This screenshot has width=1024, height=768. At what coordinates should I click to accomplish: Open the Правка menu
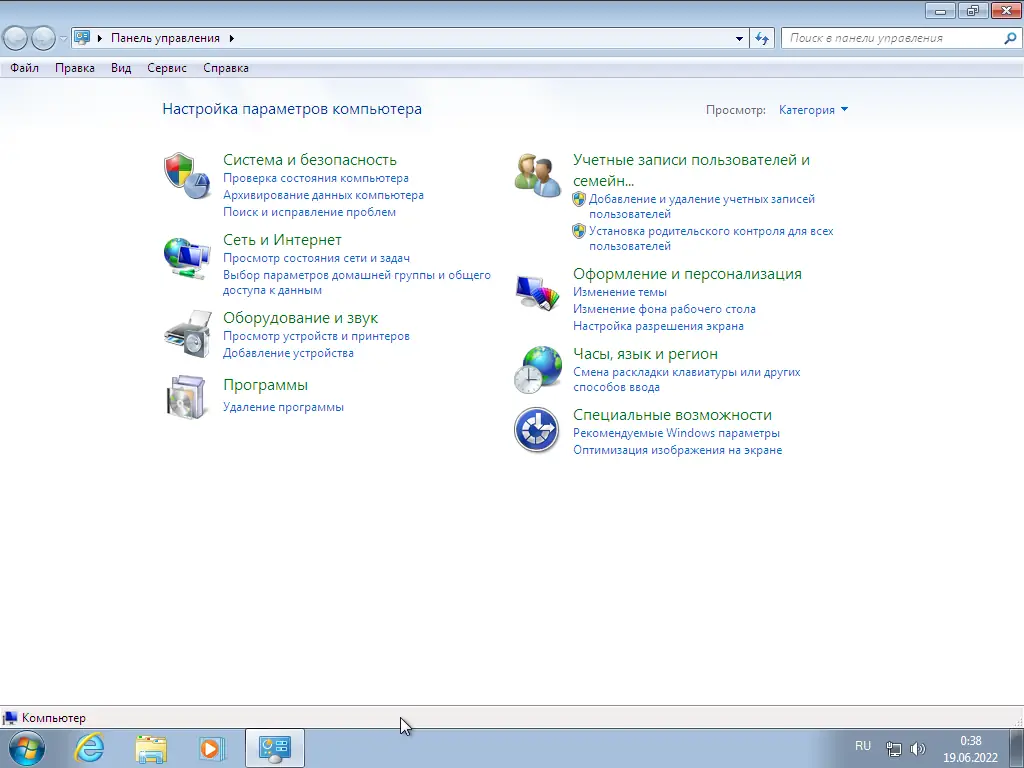(74, 68)
